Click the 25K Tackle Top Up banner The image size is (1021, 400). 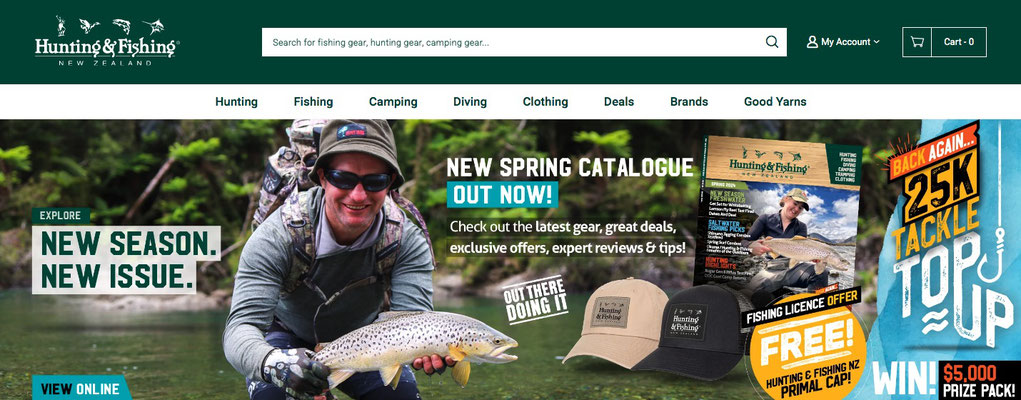[948, 259]
